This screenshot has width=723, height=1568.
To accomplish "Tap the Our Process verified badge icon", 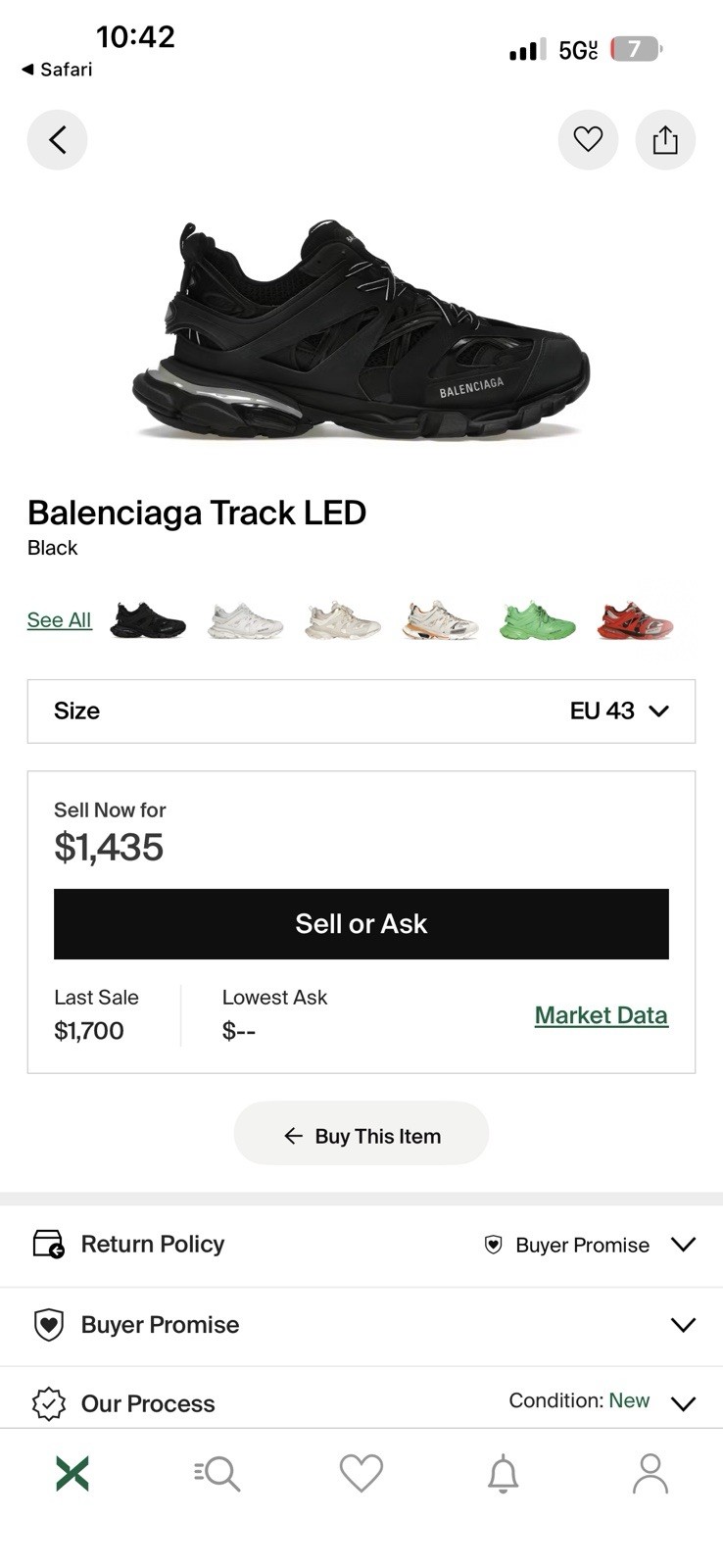I will click(48, 1403).
